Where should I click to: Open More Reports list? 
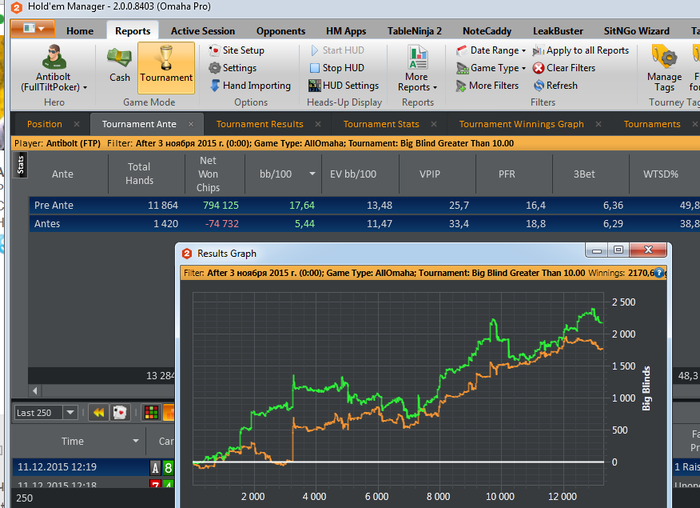pyautogui.click(x=417, y=68)
